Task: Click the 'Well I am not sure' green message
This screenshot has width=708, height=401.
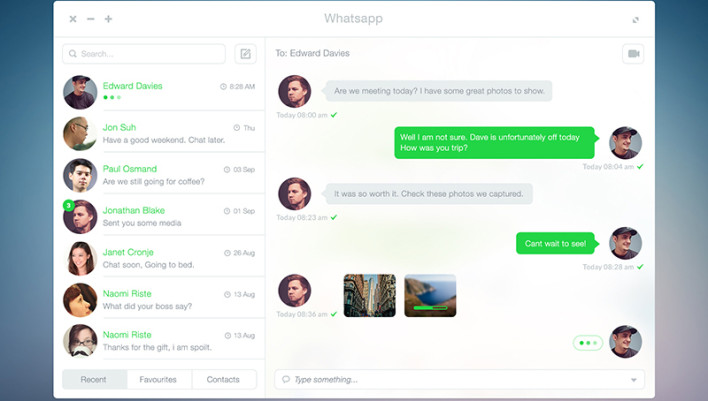Action: [x=496, y=143]
